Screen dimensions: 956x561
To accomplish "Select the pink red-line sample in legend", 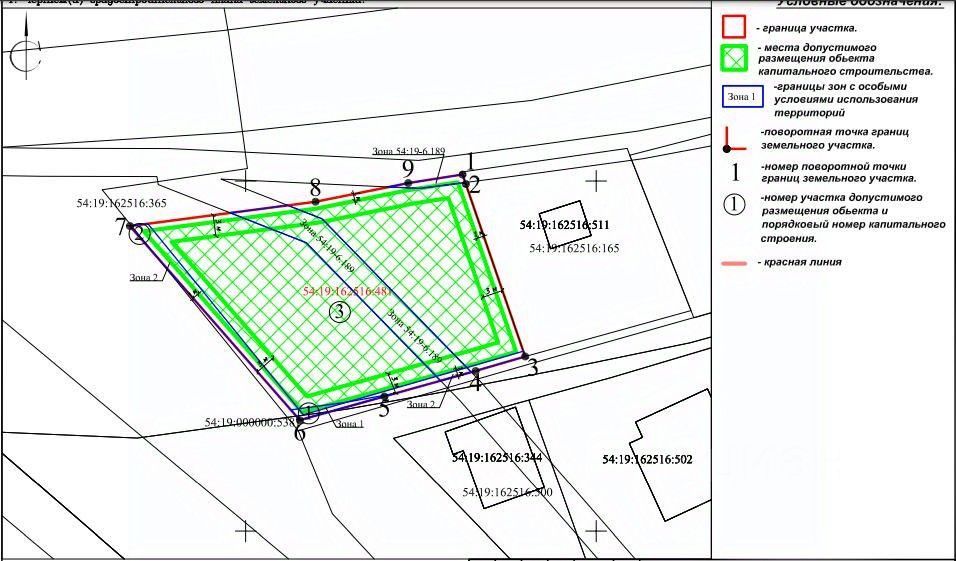I will [x=734, y=263].
